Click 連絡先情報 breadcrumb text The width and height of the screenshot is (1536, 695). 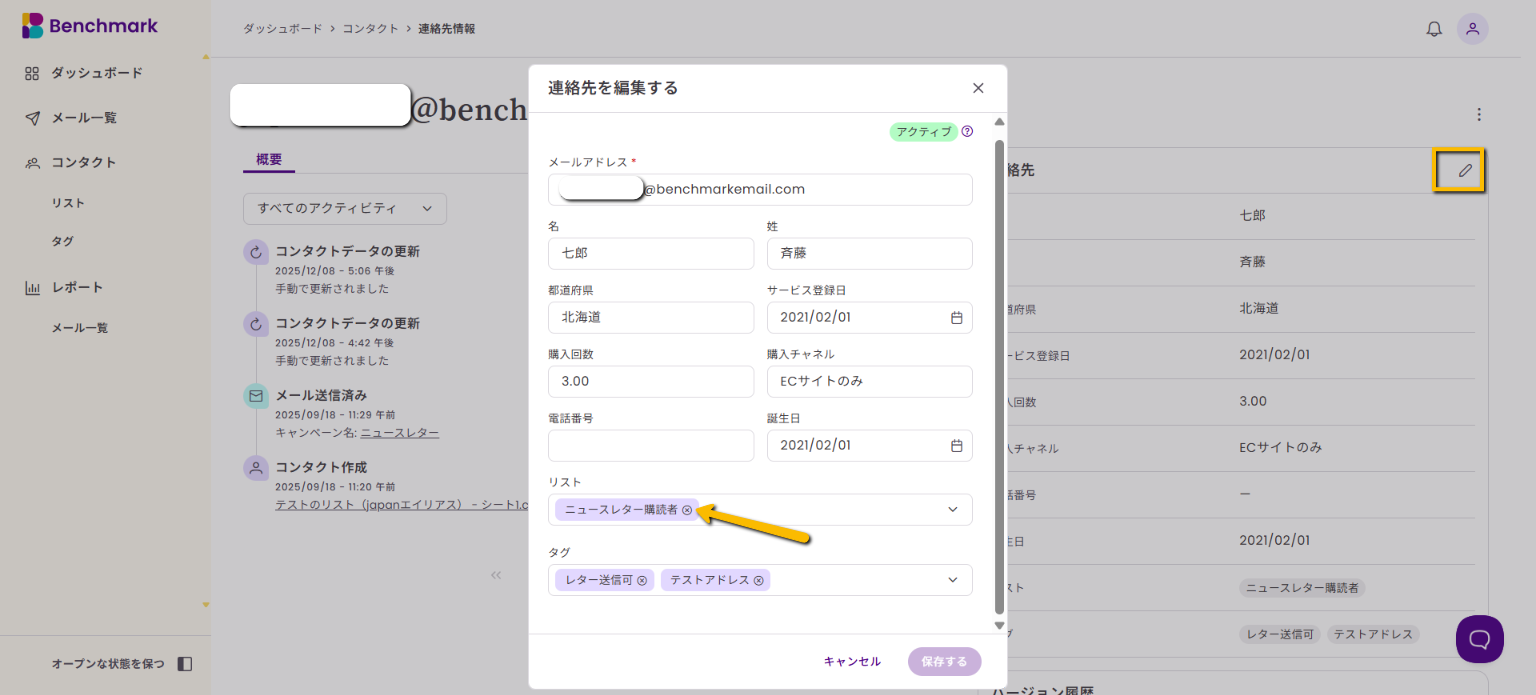tap(446, 29)
